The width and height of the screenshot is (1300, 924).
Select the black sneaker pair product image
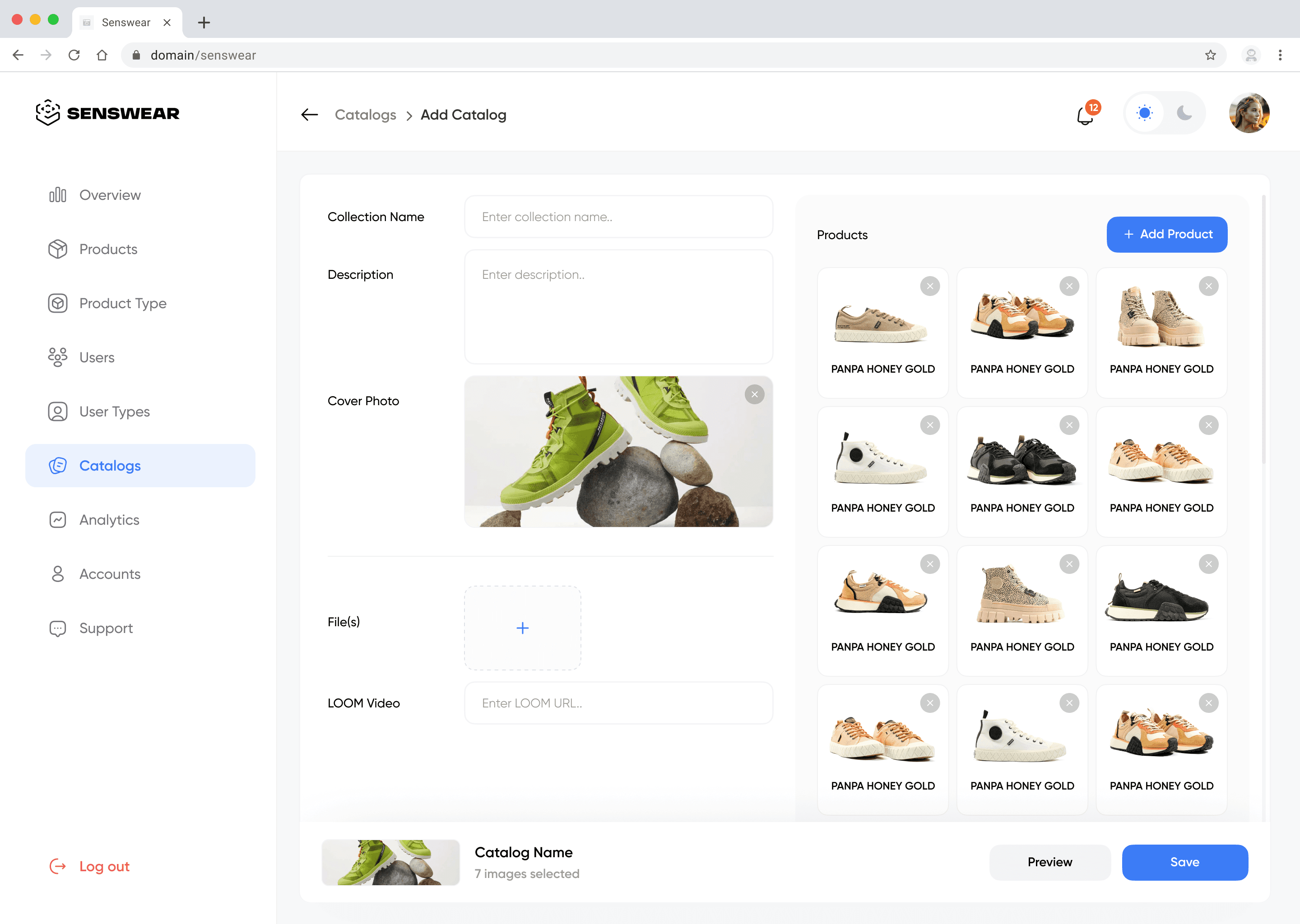[x=1021, y=460]
